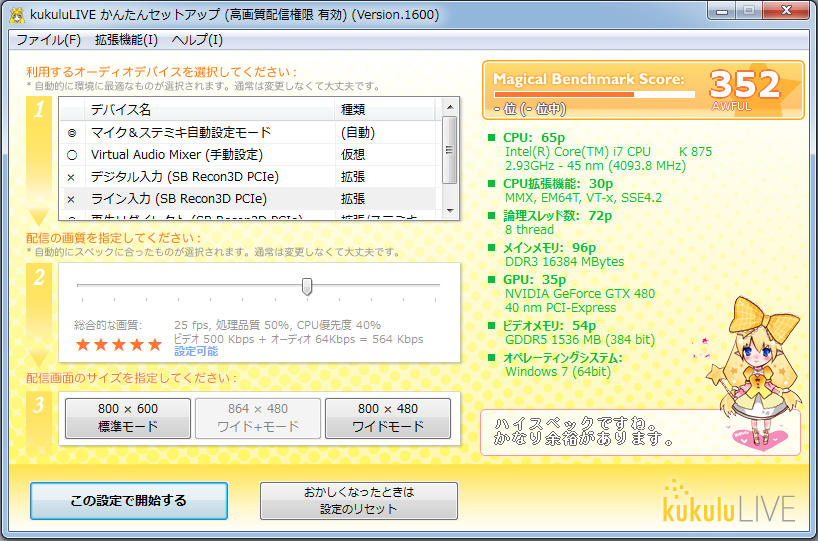Click the CPU: 65p score line

point(534,138)
